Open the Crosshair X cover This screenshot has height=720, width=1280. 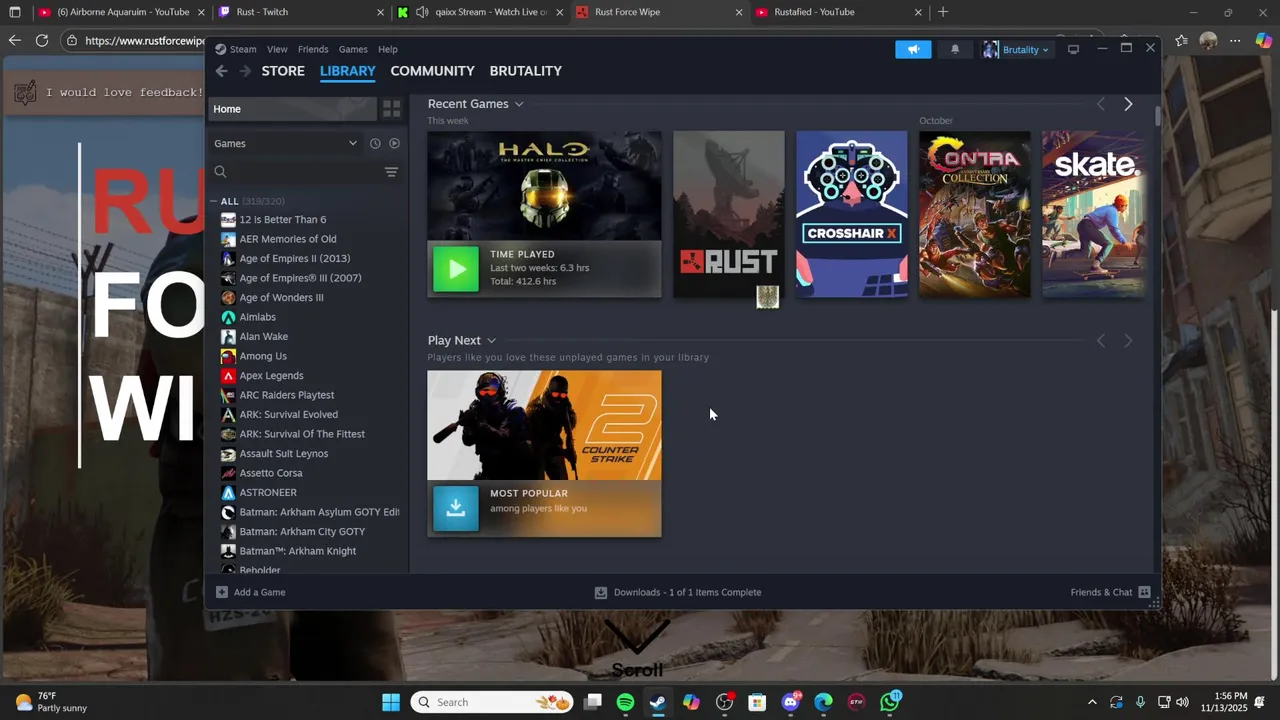pyautogui.click(x=852, y=214)
